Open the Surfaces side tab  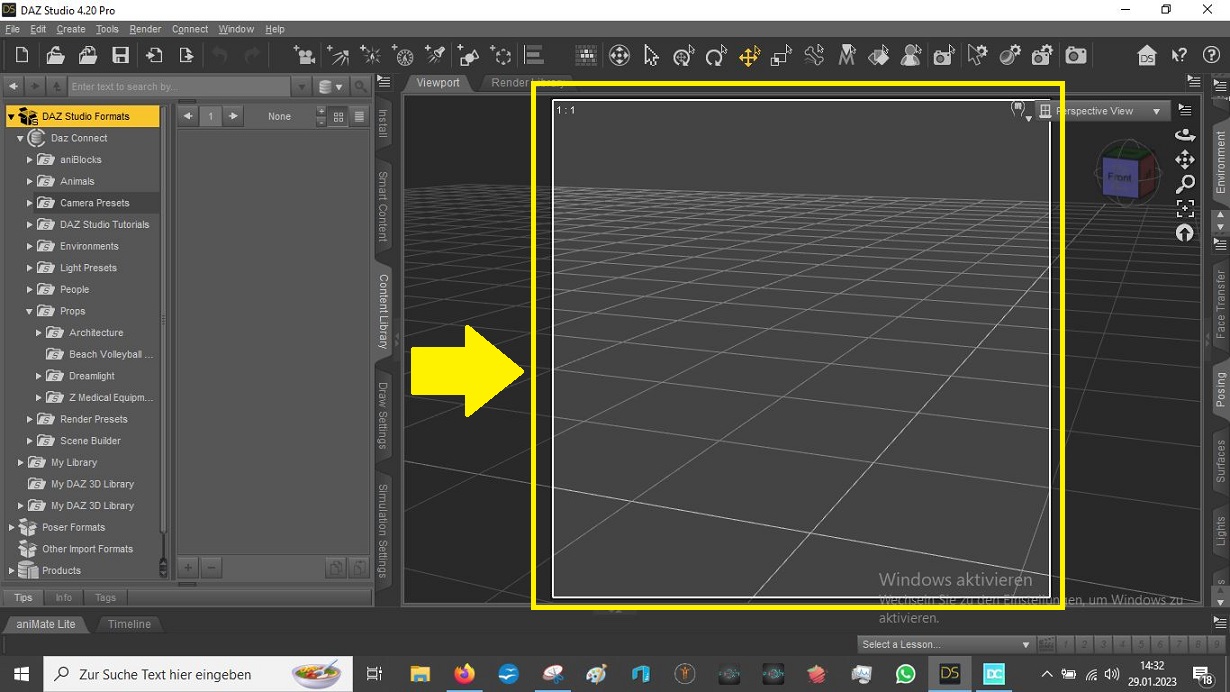[1220, 461]
